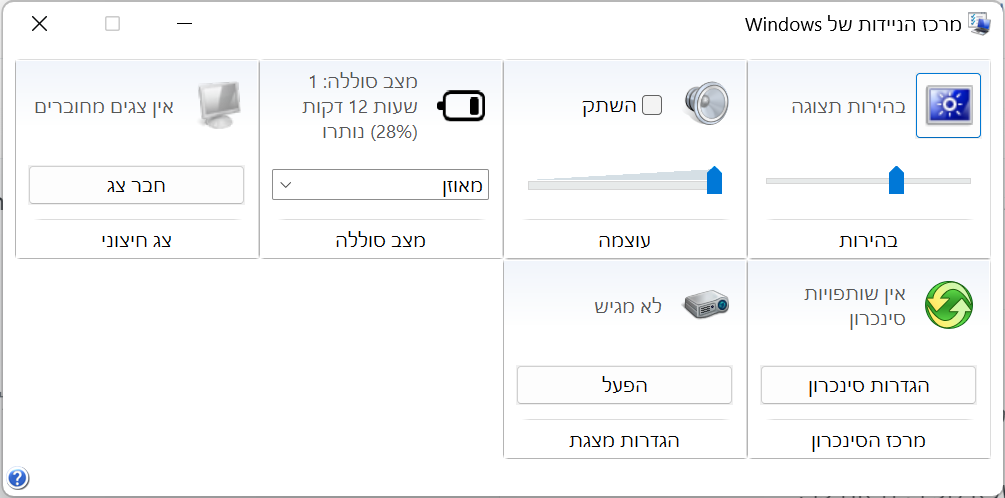This screenshot has width=1005, height=498.
Task: Click the volume slider thumb
Action: [x=714, y=180]
